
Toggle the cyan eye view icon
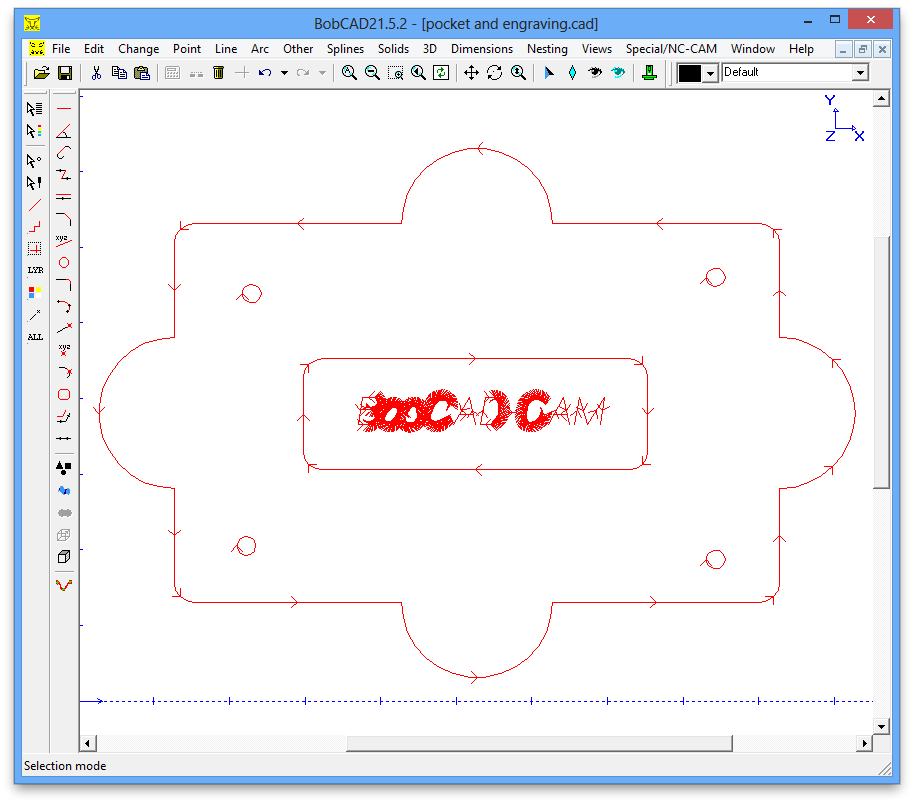[x=618, y=73]
